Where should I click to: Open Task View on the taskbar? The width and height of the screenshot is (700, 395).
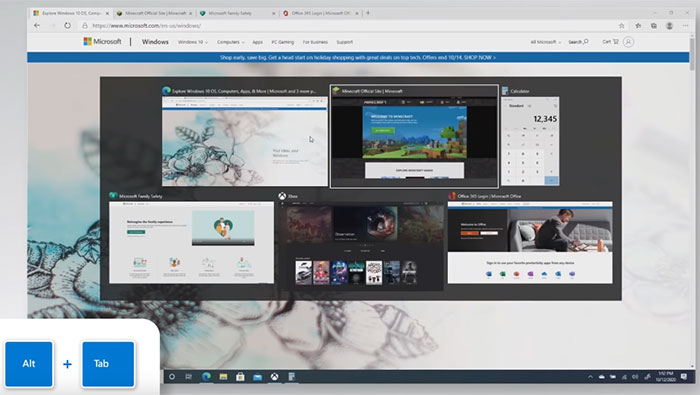click(188, 377)
